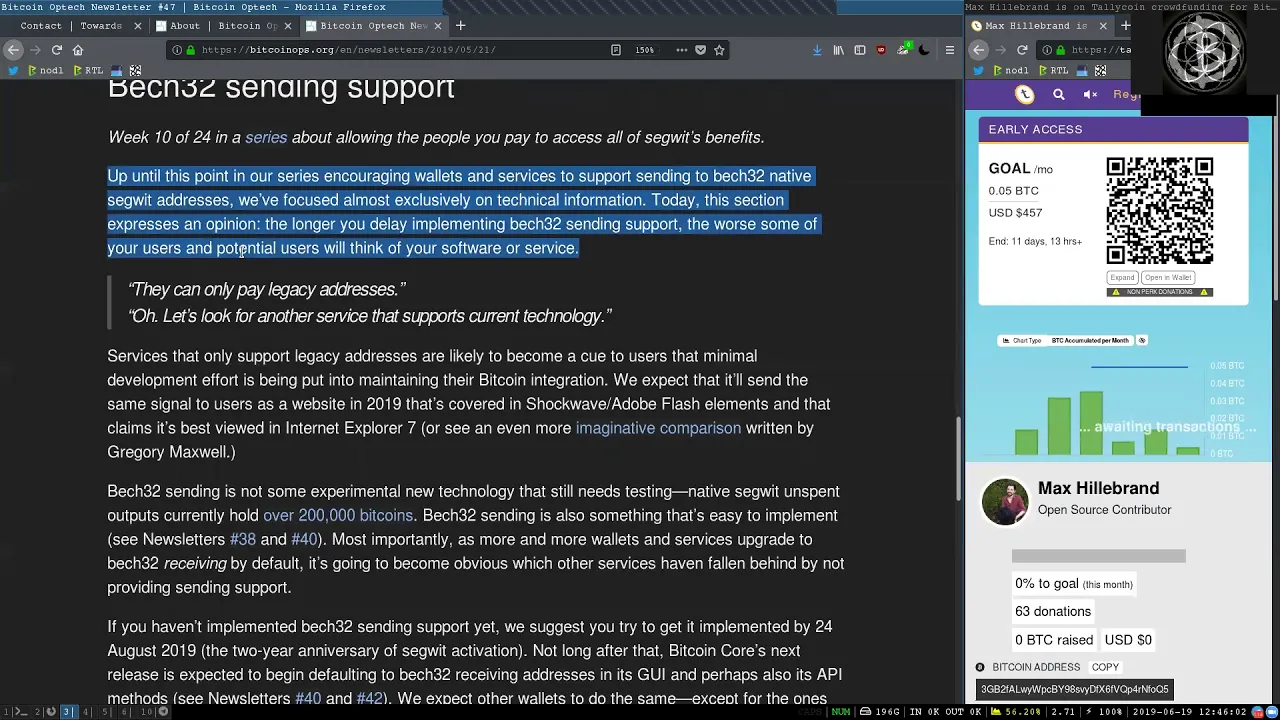Click Expand button under QR code

[x=1122, y=277]
